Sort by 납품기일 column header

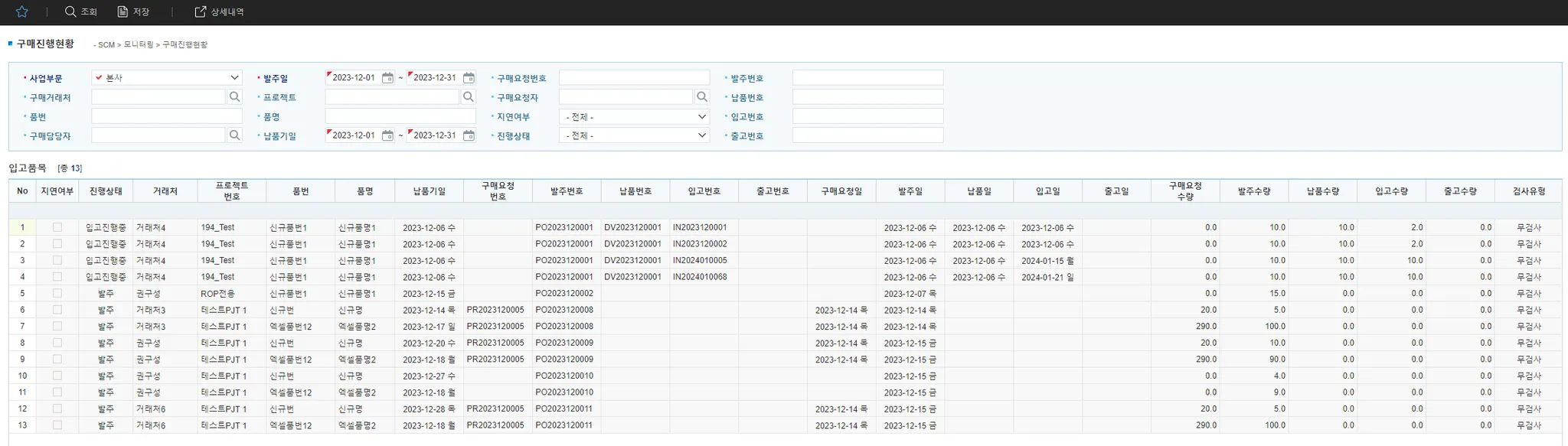click(x=430, y=191)
